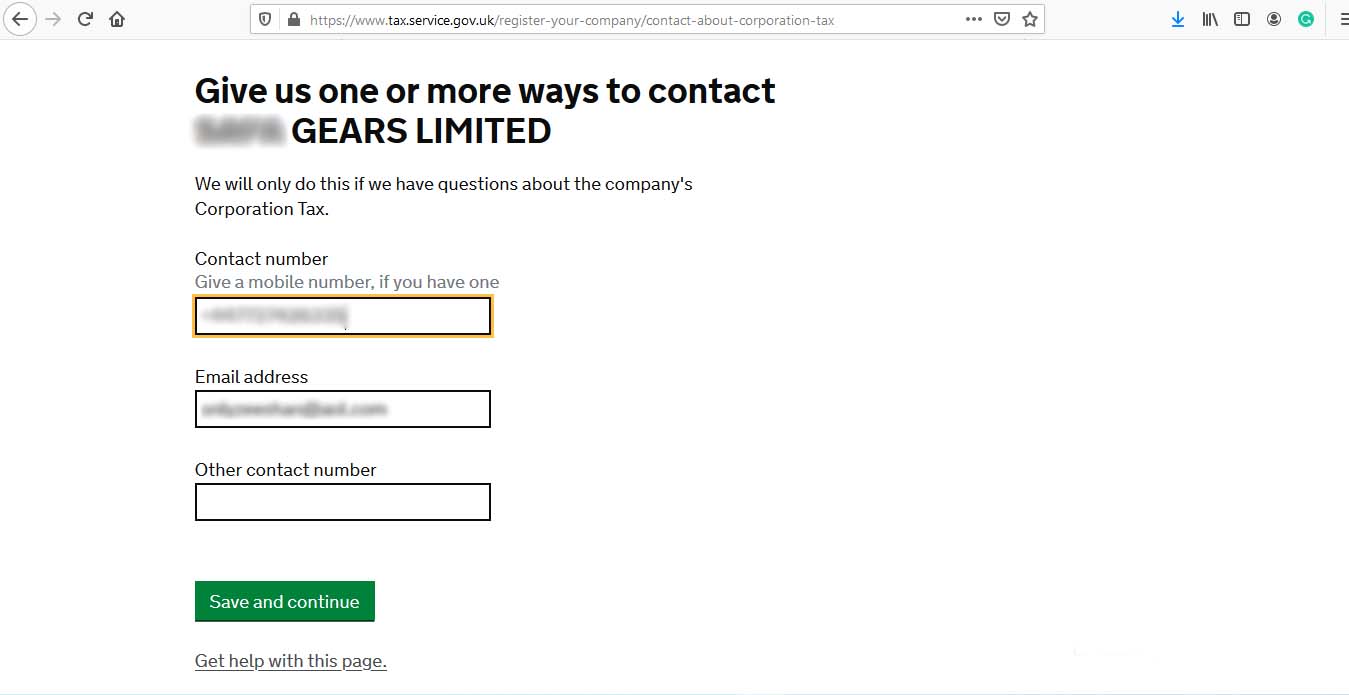Go to the browser home page
The width and height of the screenshot is (1349, 695).
pos(117,19)
